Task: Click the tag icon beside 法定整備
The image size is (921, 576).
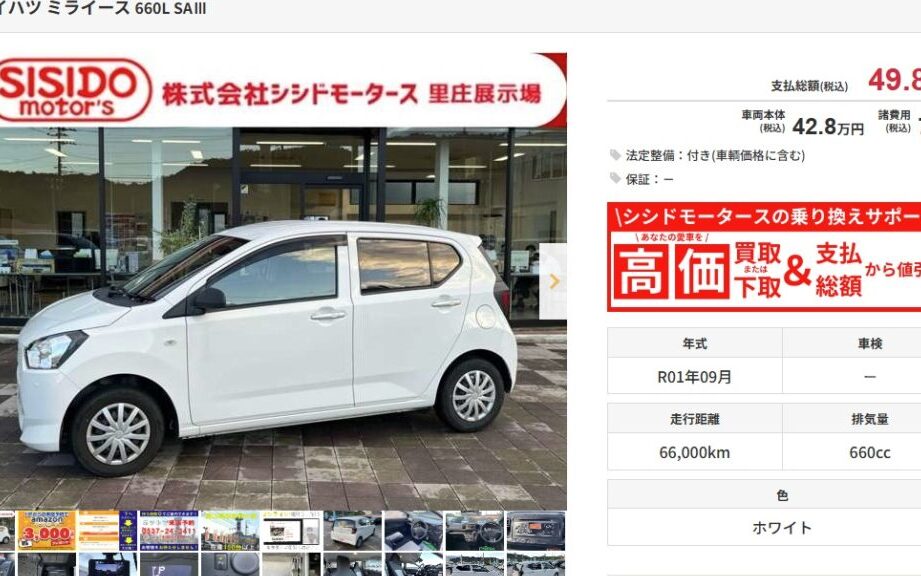Action: coord(615,155)
